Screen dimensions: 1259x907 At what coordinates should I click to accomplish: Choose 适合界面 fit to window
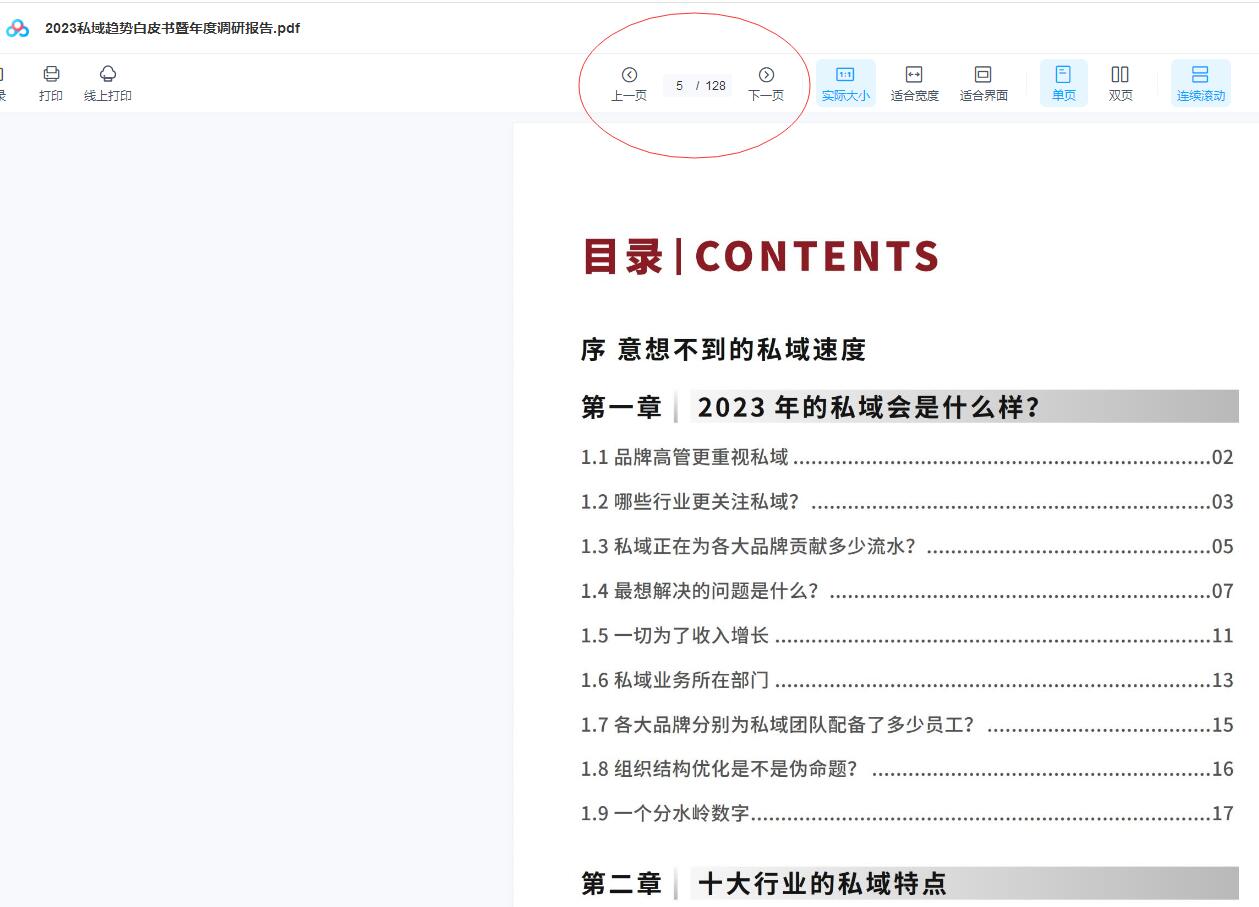click(x=983, y=83)
